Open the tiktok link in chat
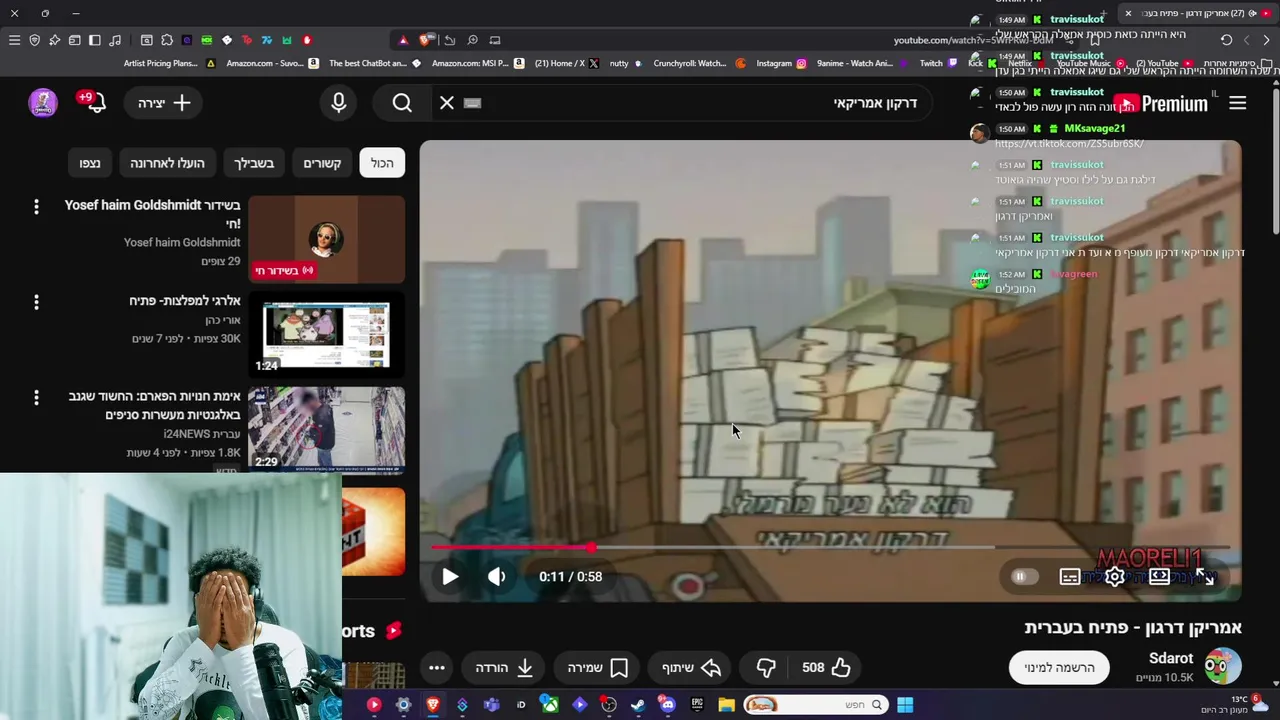This screenshot has width=1280, height=720. coord(1069,143)
